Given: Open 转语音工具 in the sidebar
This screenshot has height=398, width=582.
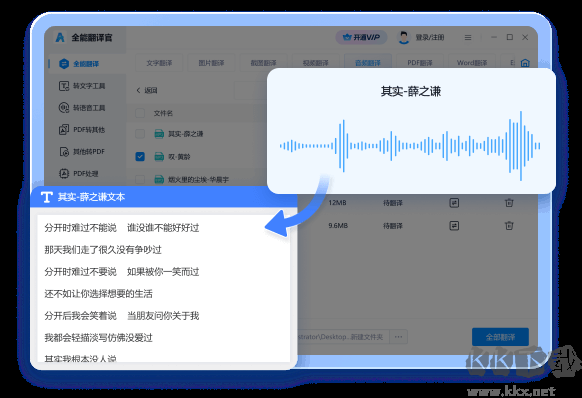Looking at the screenshot, I should pyautogui.click(x=82, y=108).
